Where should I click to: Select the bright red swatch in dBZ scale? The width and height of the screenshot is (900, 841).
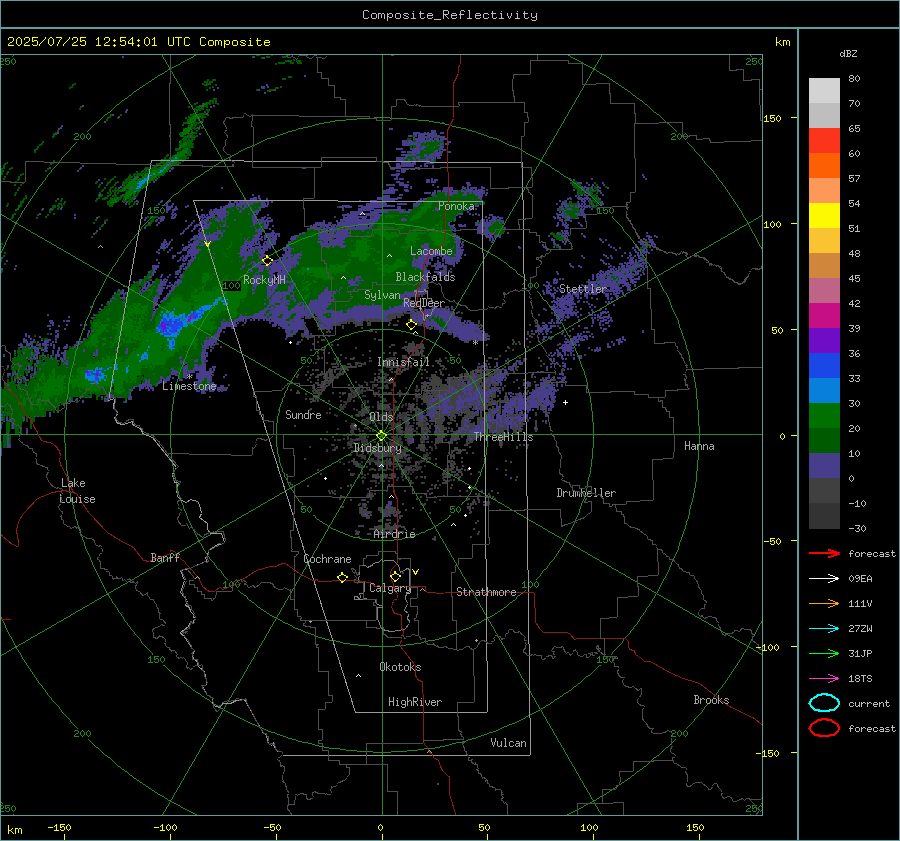824,141
